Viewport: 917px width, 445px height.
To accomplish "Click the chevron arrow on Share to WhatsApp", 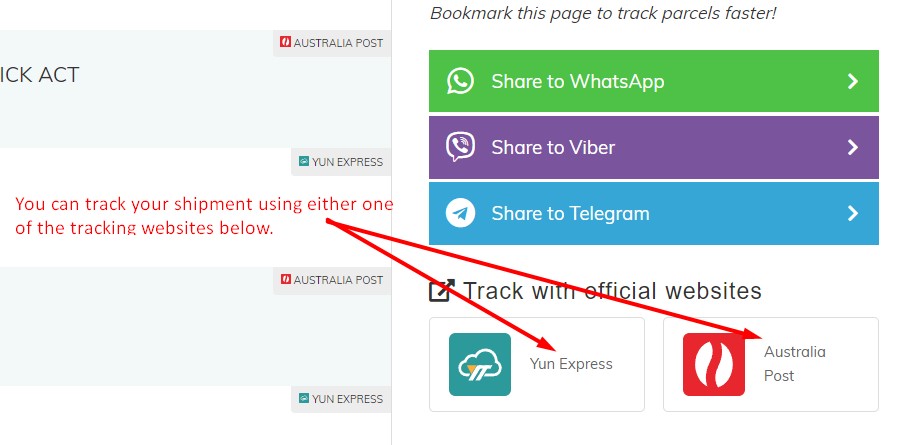I will point(853,81).
